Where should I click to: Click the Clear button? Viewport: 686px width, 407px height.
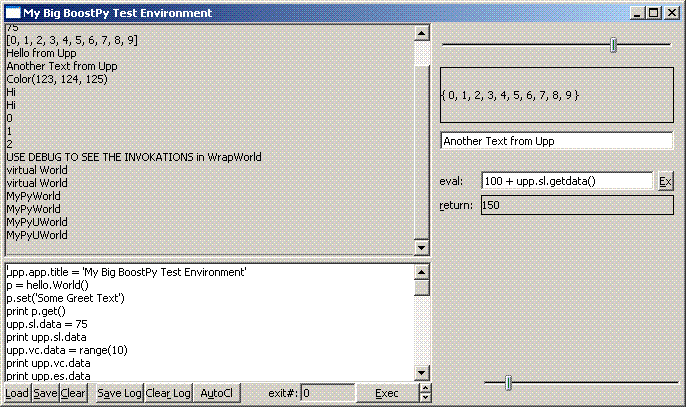pos(73,393)
